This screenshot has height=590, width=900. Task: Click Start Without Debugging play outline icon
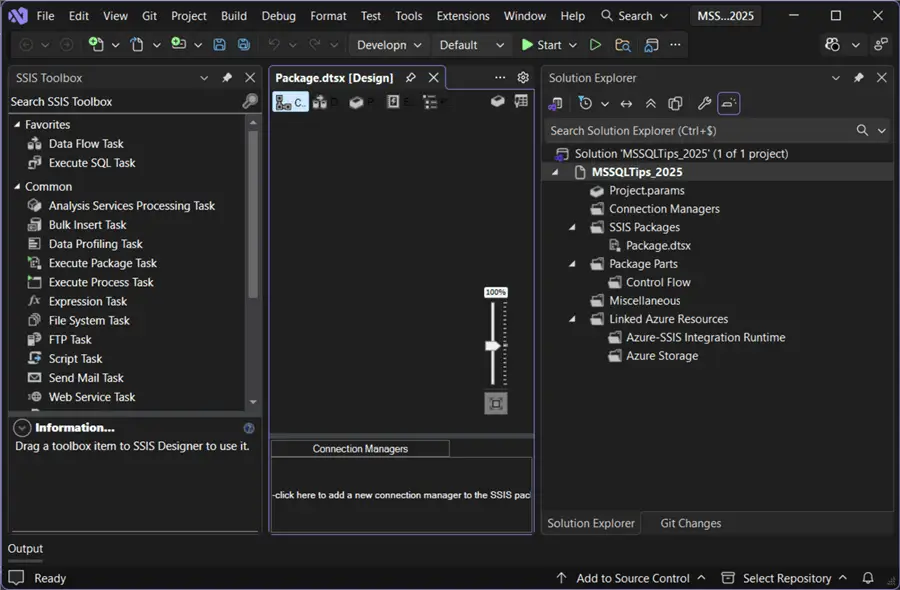[595, 44]
